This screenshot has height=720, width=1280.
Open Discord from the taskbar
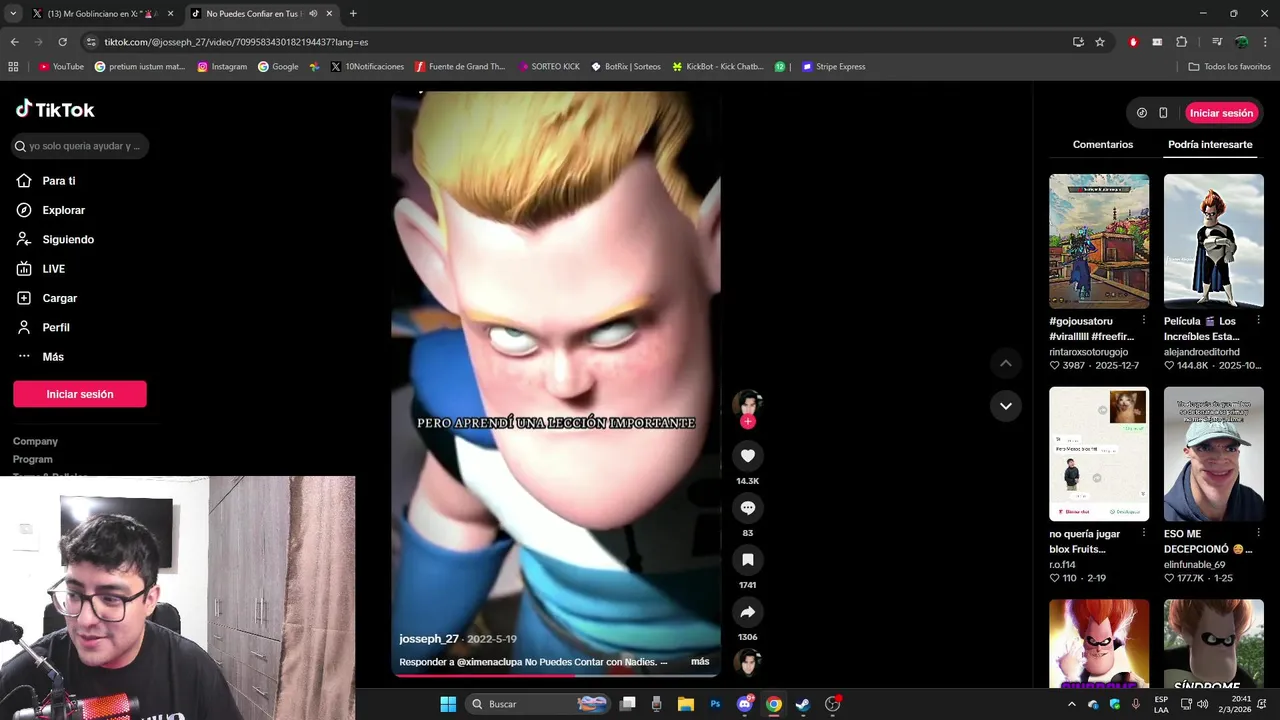coord(745,704)
